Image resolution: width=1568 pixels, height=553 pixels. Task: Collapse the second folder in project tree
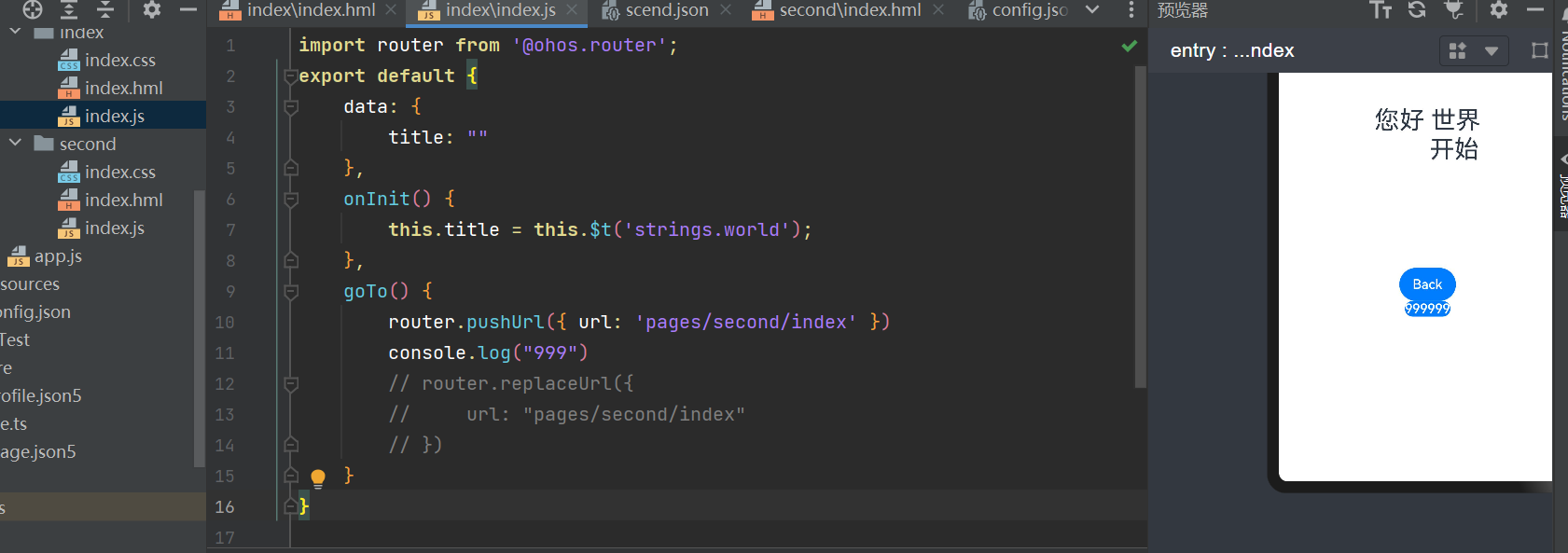pos(15,143)
